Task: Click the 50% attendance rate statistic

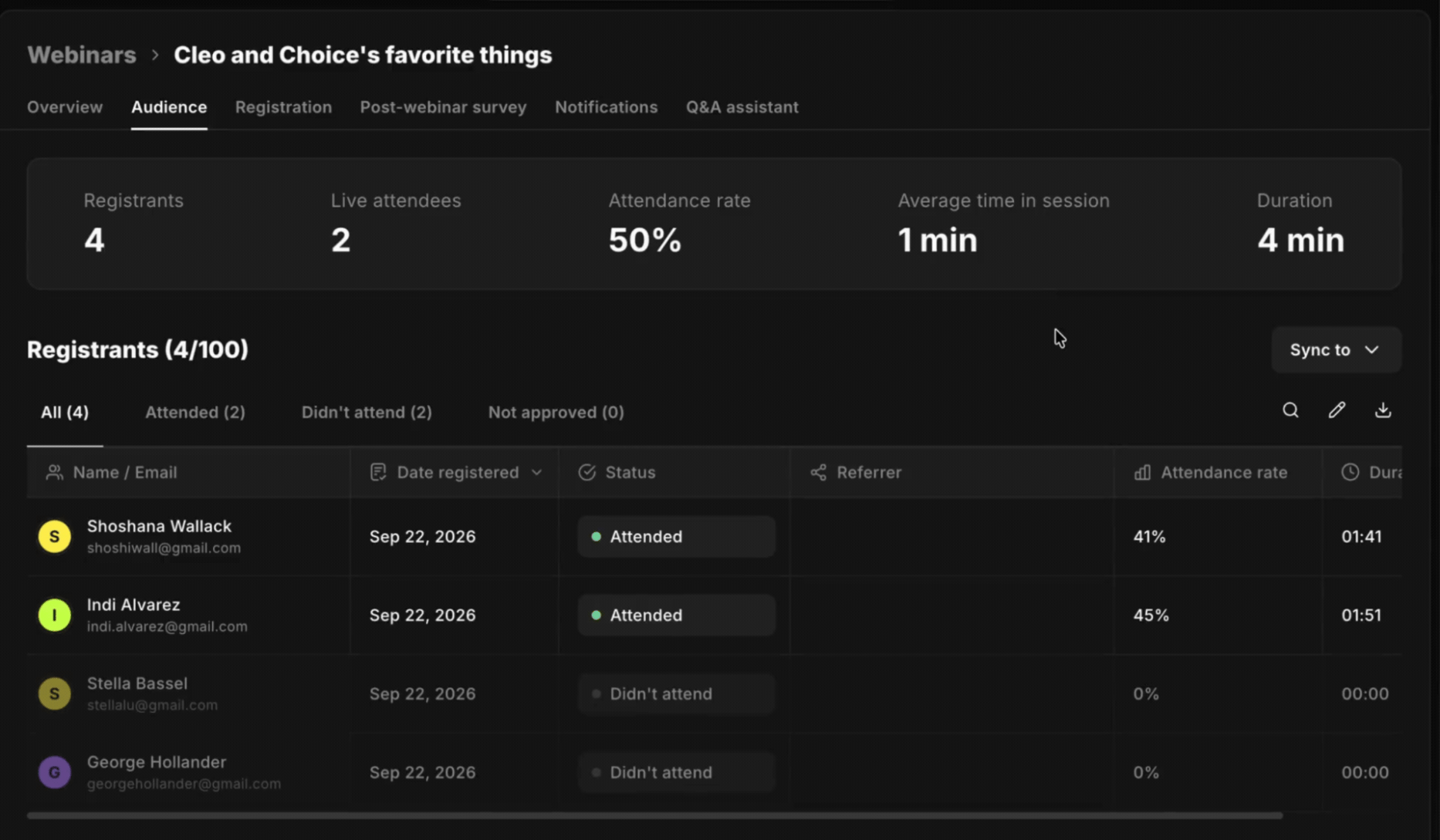Action: [645, 240]
